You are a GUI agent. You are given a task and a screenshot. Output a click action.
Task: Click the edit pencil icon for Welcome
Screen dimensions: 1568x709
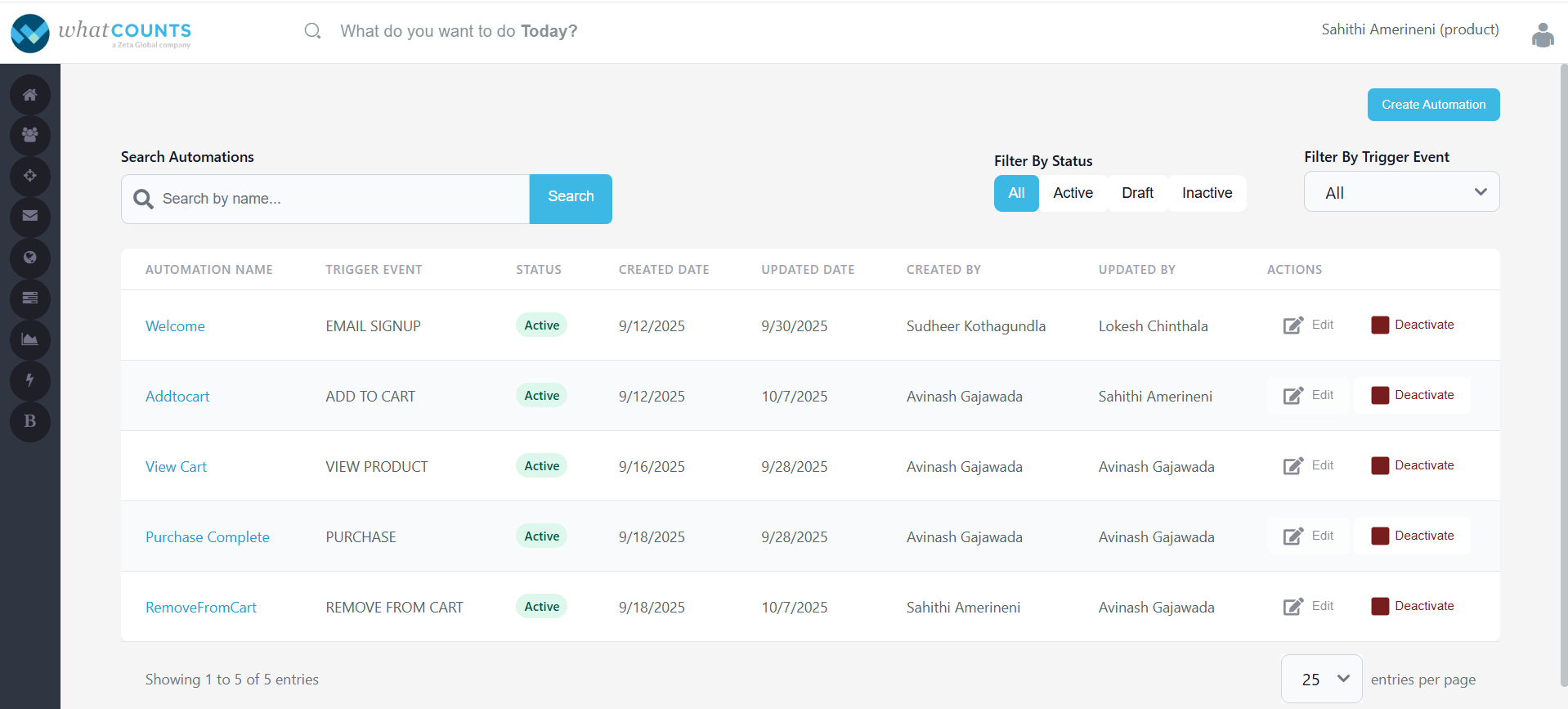pos(1292,325)
